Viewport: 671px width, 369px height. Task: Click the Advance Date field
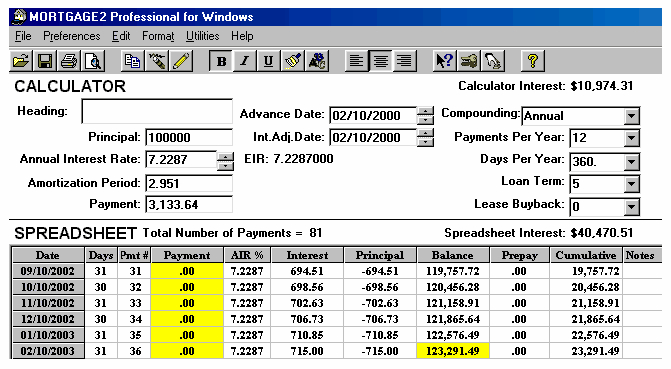373,115
